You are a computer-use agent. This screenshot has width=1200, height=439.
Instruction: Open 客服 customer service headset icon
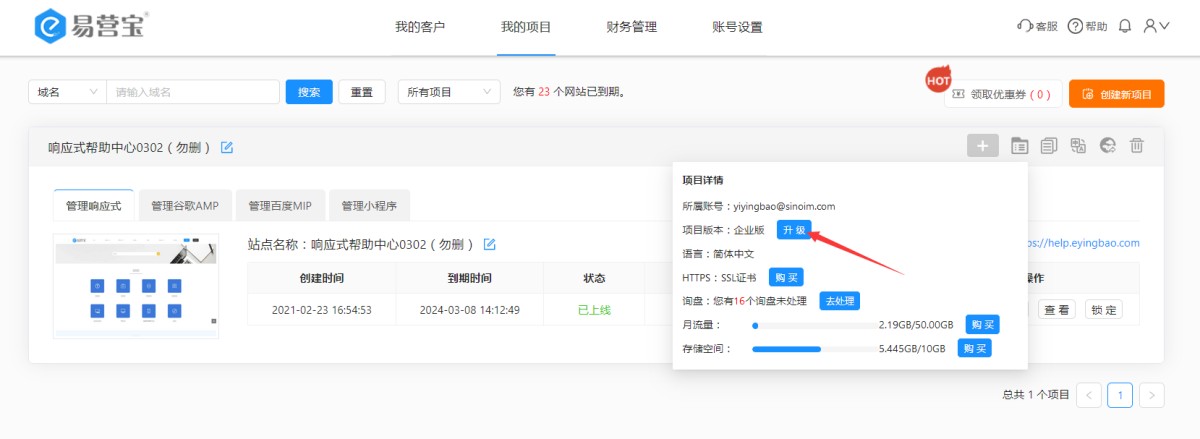tap(1037, 26)
